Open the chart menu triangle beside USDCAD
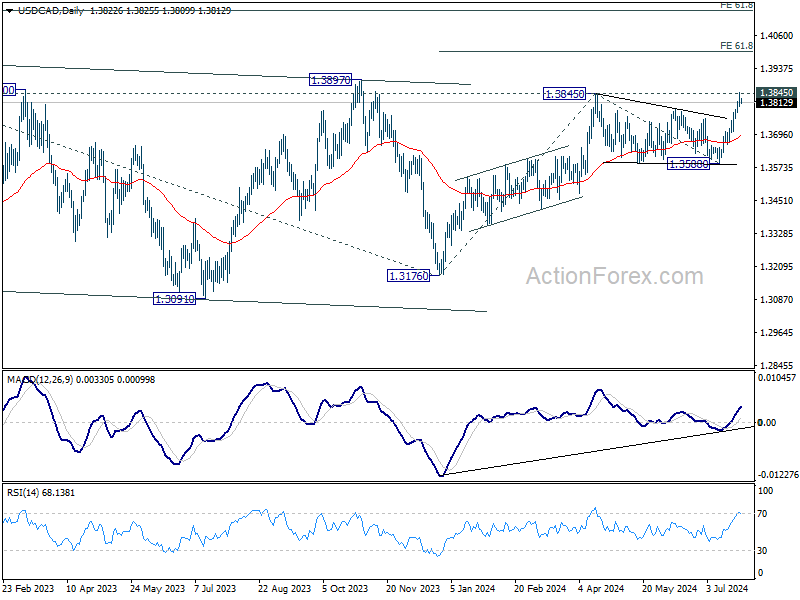This screenshot has width=800, height=600. click(x=10, y=11)
